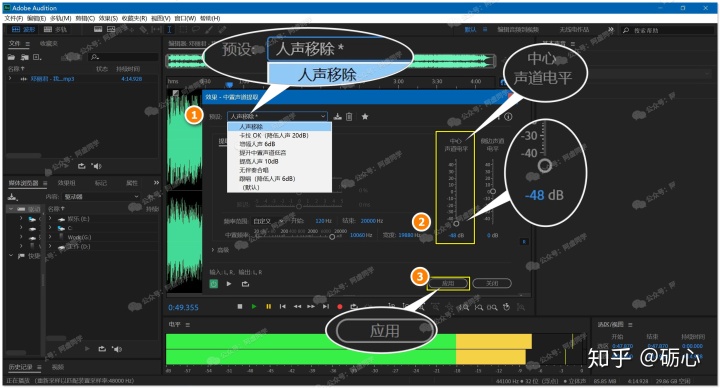
Task: Open the 效果(S) menu
Action: [x=108, y=18]
